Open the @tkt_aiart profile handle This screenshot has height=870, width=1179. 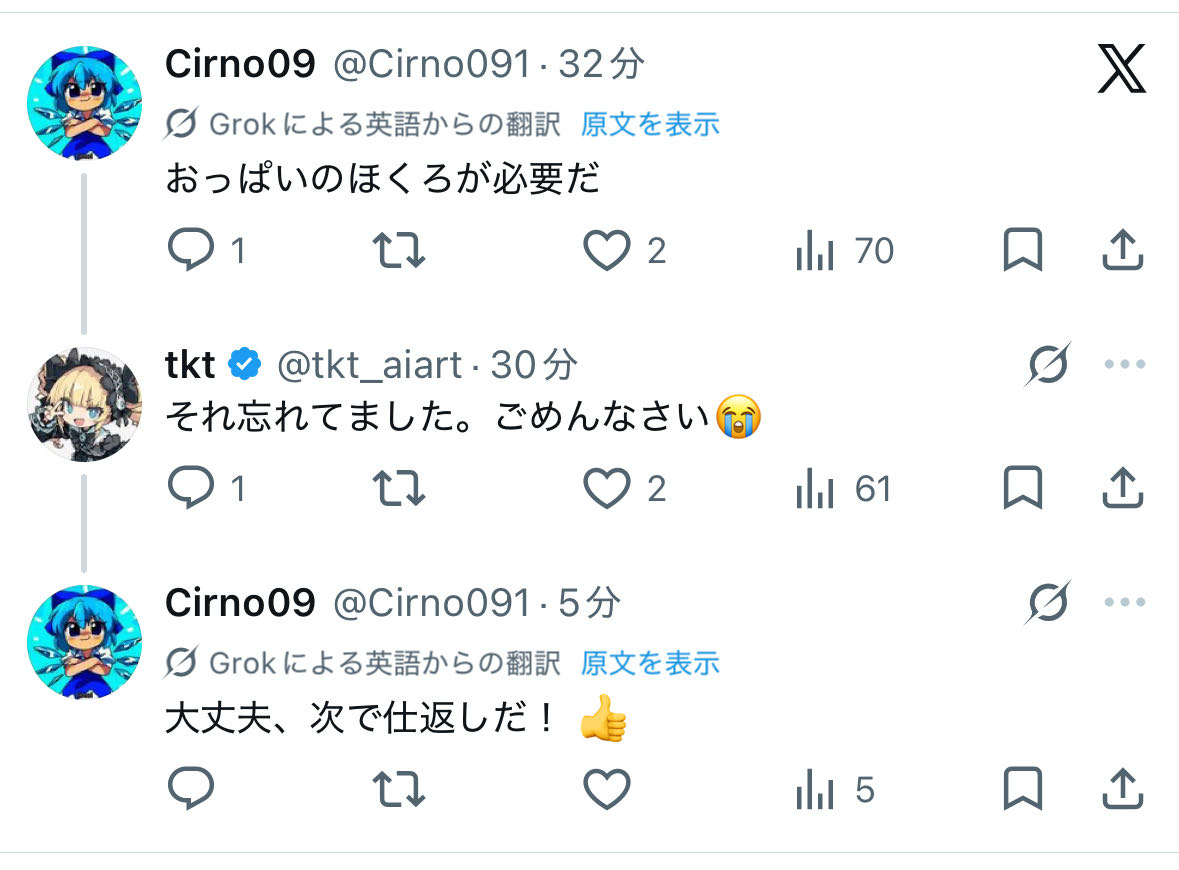pos(368,366)
